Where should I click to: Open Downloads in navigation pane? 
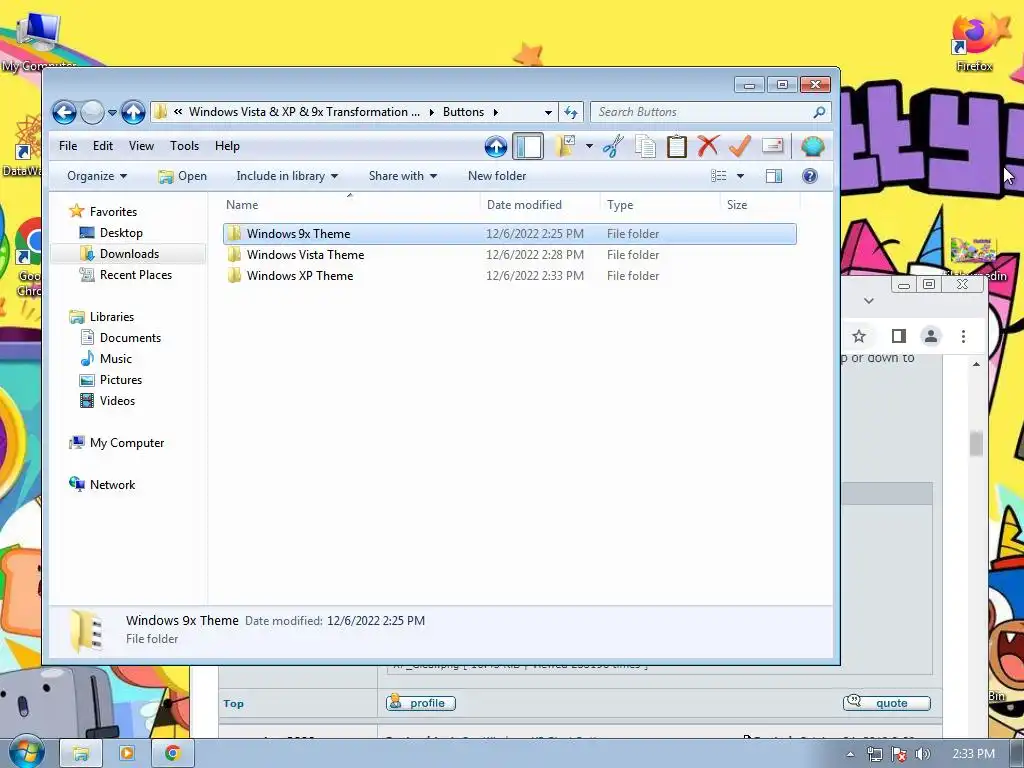(x=129, y=253)
